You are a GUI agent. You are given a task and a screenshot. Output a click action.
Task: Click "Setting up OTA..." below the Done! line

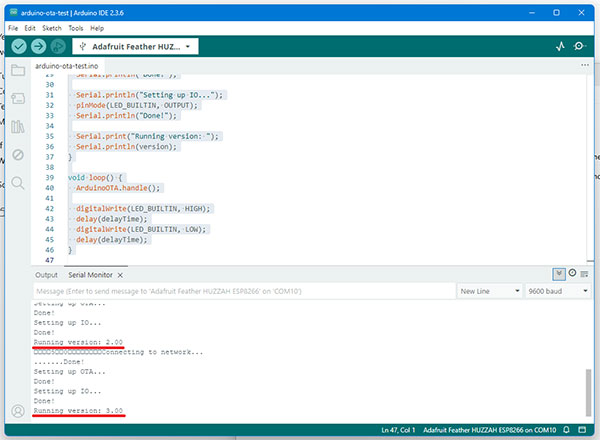[x=69, y=372]
